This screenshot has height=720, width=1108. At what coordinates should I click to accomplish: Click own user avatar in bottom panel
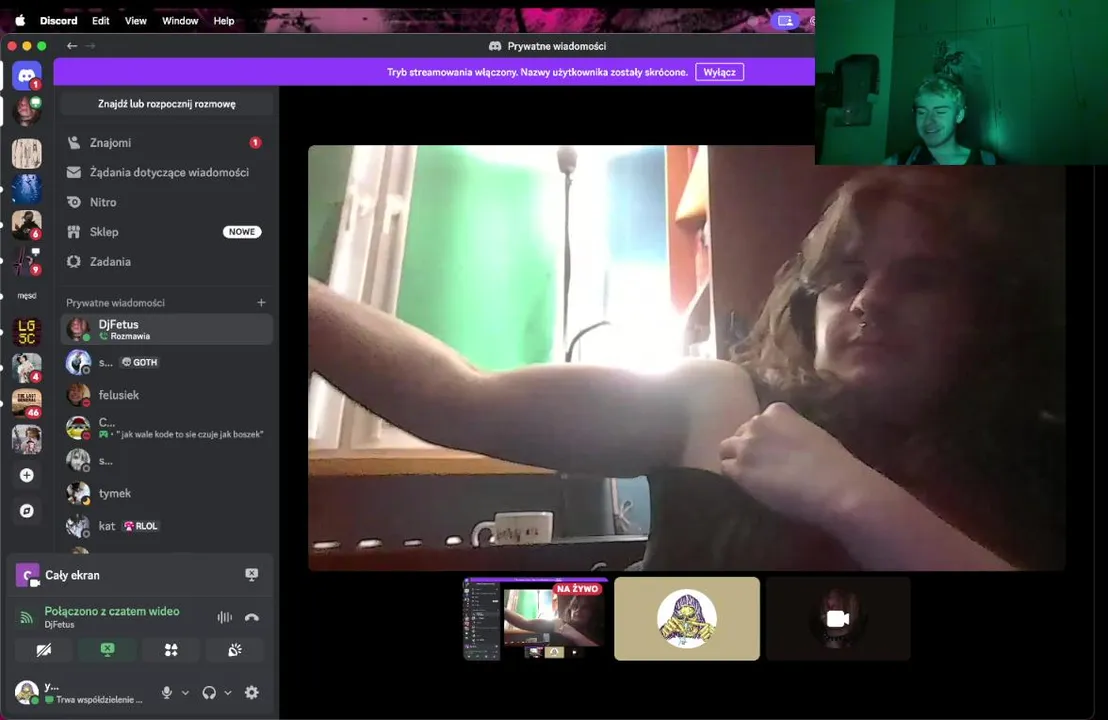(x=27, y=692)
